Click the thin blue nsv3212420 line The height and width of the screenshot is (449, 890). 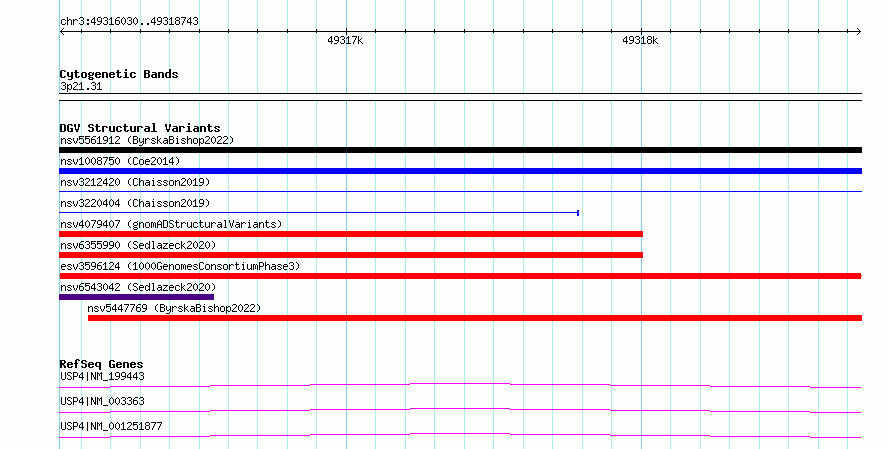pyautogui.click(x=460, y=192)
